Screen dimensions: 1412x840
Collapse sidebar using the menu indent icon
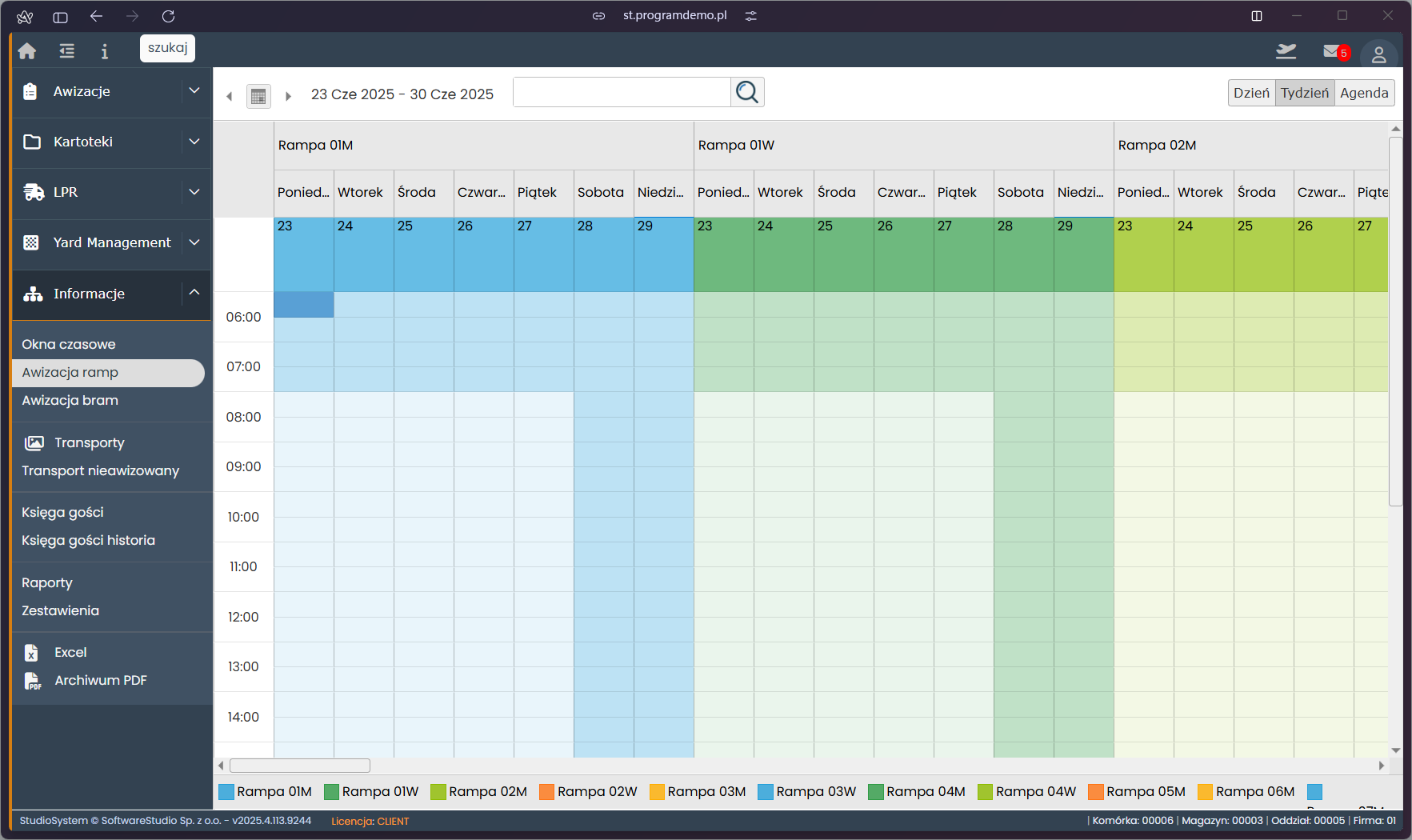coord(66,51)
